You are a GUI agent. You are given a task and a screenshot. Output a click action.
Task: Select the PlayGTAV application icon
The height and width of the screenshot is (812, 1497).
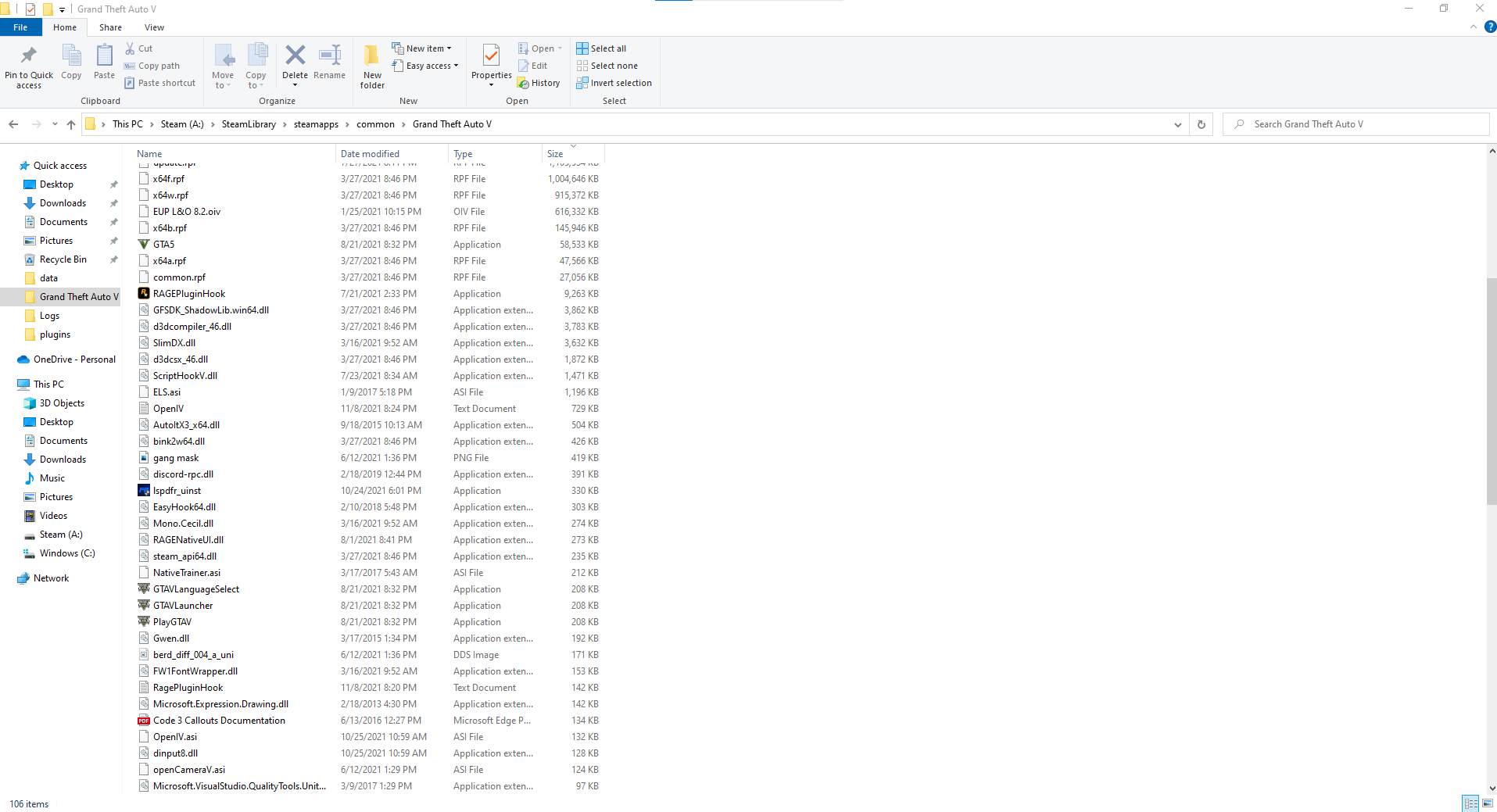(144, 622)
